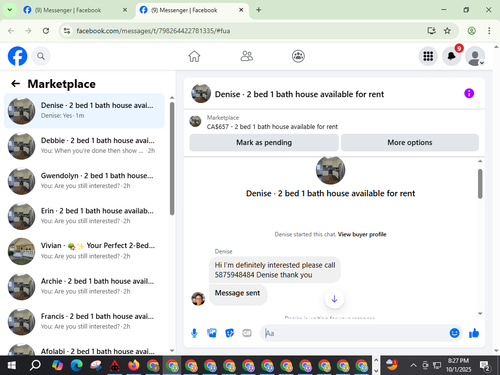Image resolution: width=500 pixels, height=375 pixels.
Task: Open conversation information purple i icon
Action: click(469, 93)
